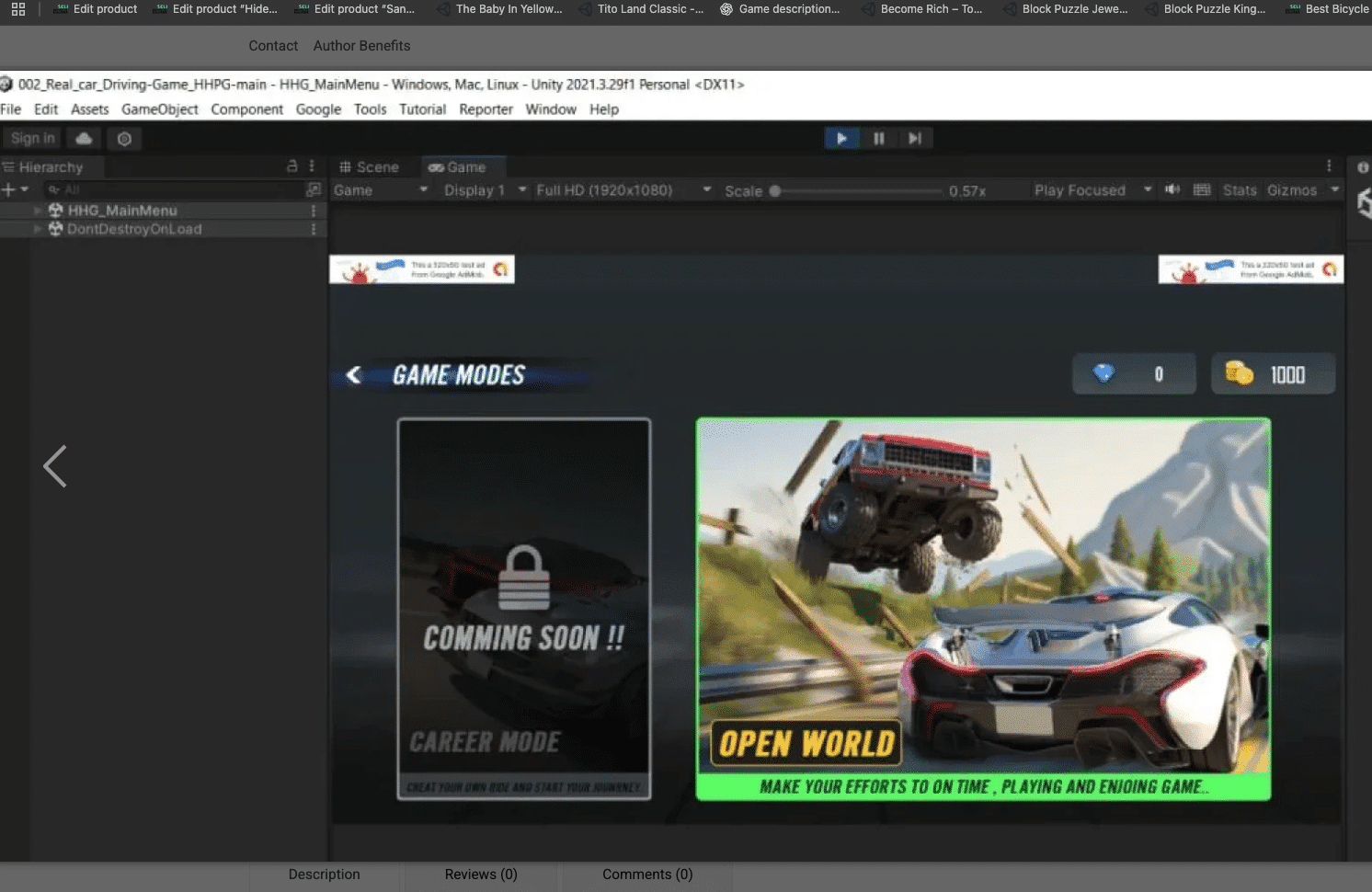Switch to the Scene tab
The height and width of the screenshot is (892, 1372).
point(370,167)
